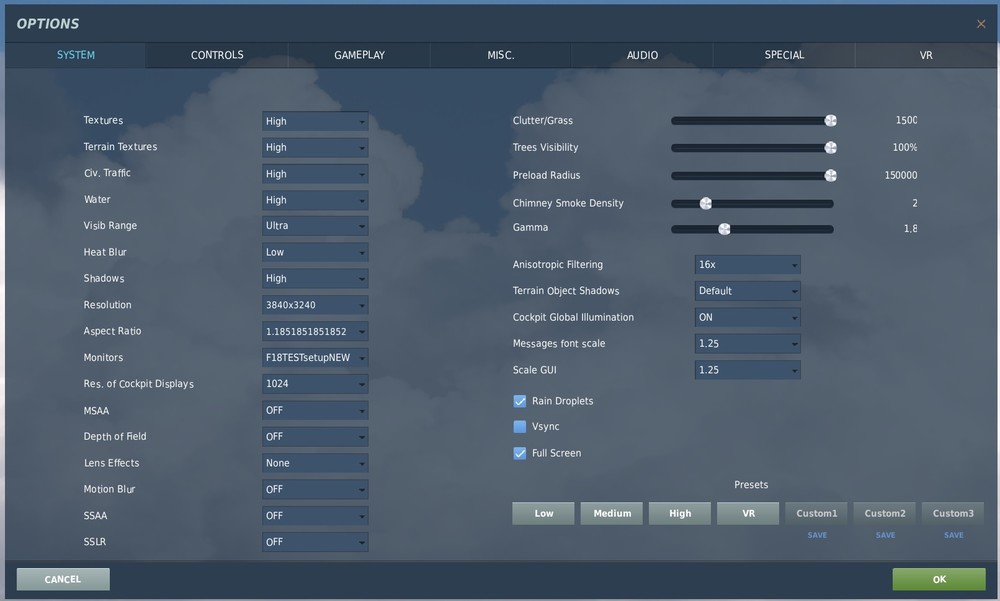Uncheck the Rain Droplets checkbox
The width and height of the screenshot is (1000, 601).
[520, 401]
